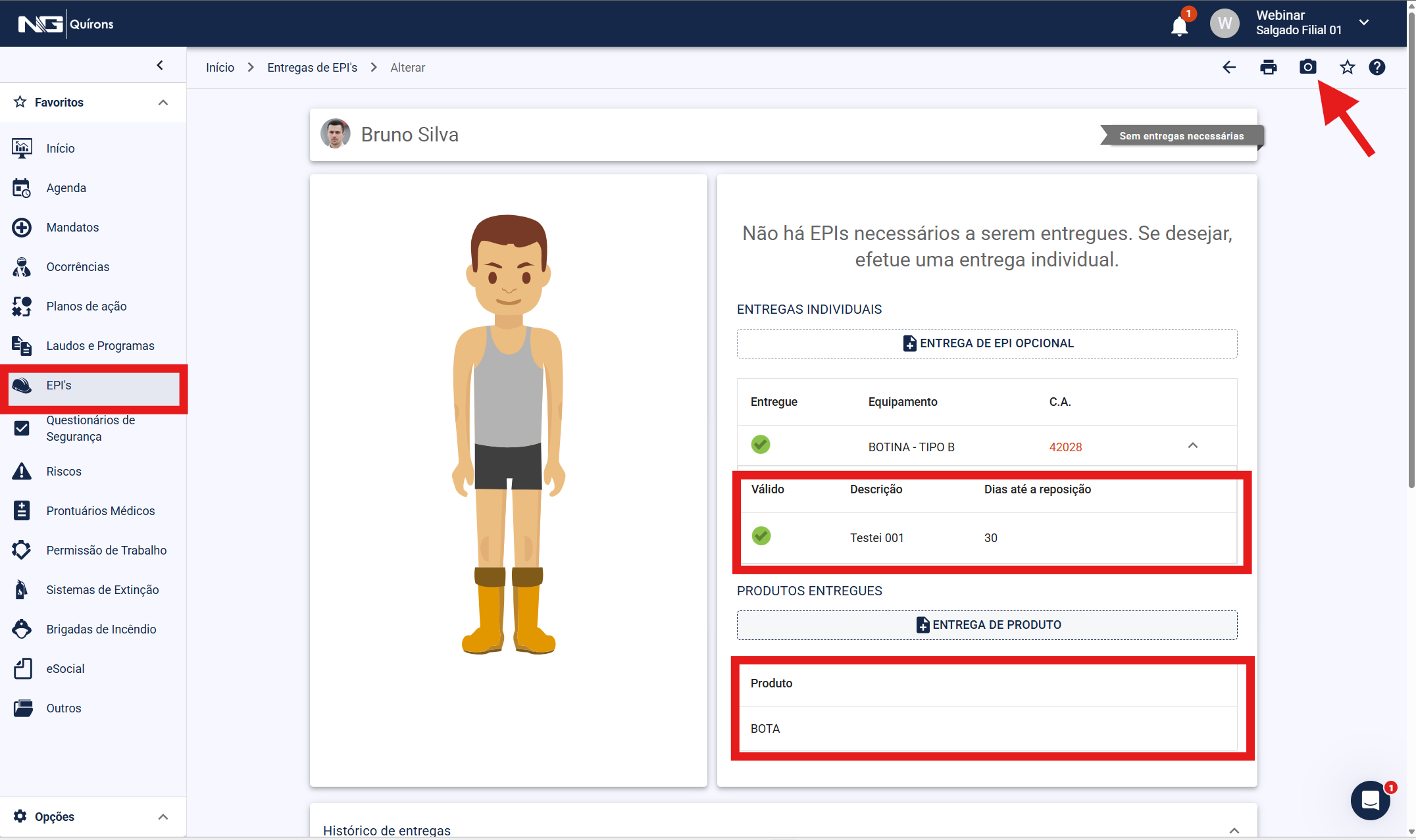Viewport: 1416px width, 840px height.
Task: Open the chat support bubble
Action: [1370, 800]
